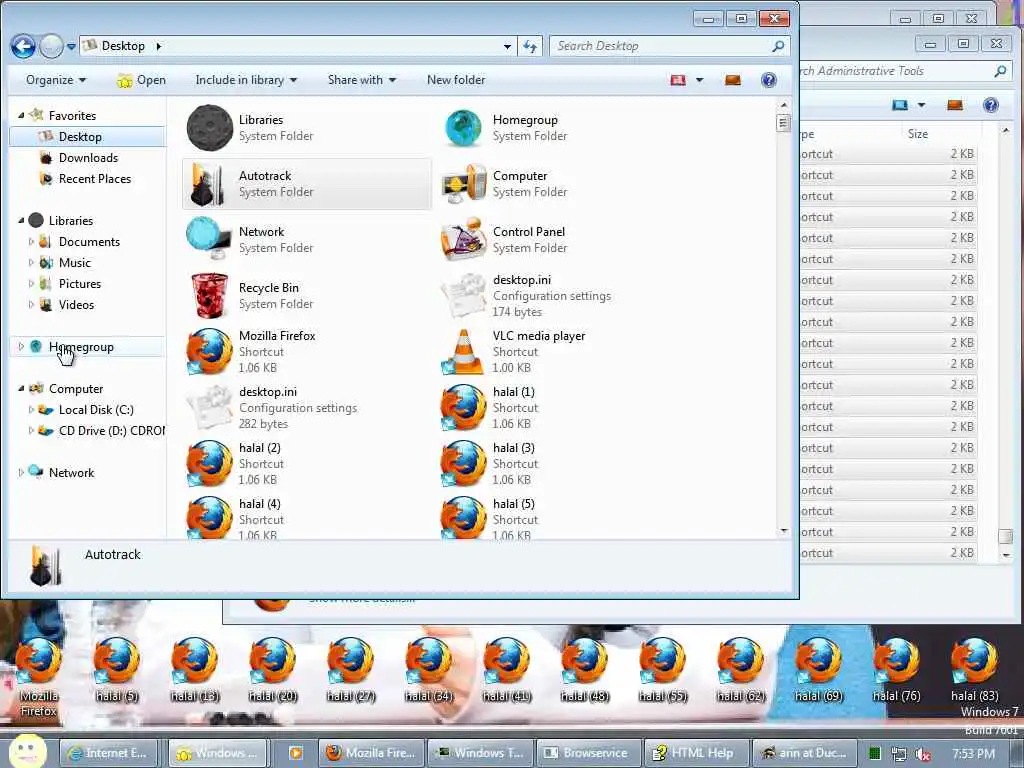Select the Recycle Bin icon
This screenshot has width=1024, height=768.
coord(210,296)
